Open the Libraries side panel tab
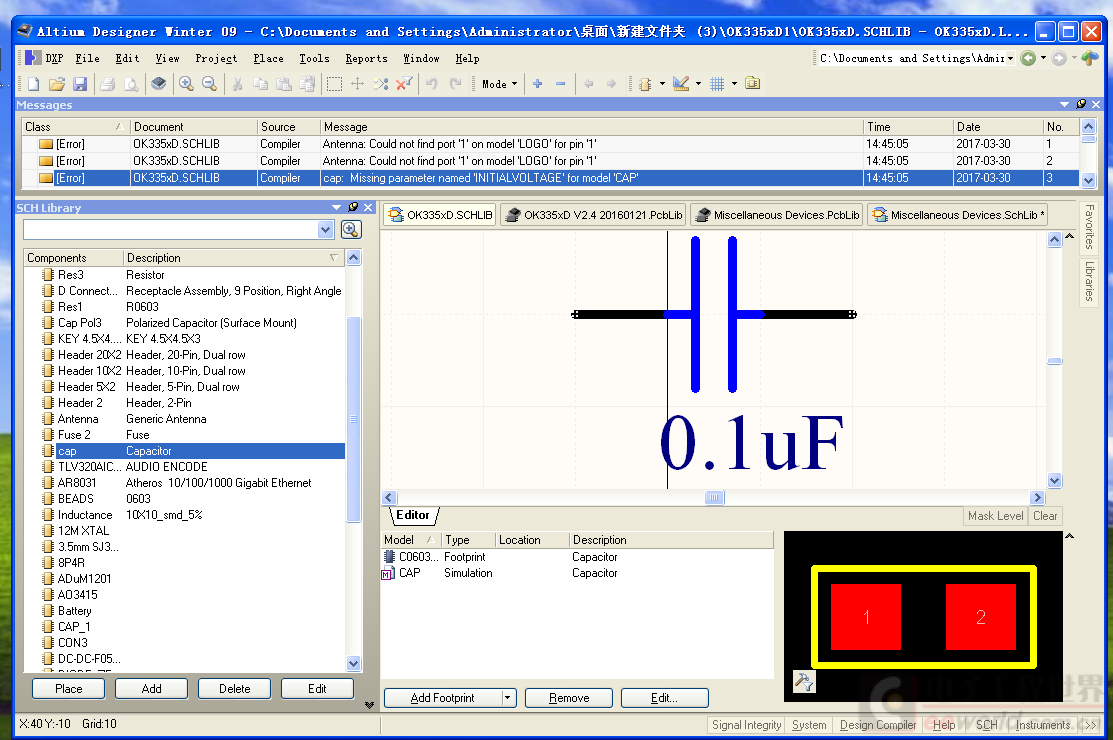 tap(1089, 280)
